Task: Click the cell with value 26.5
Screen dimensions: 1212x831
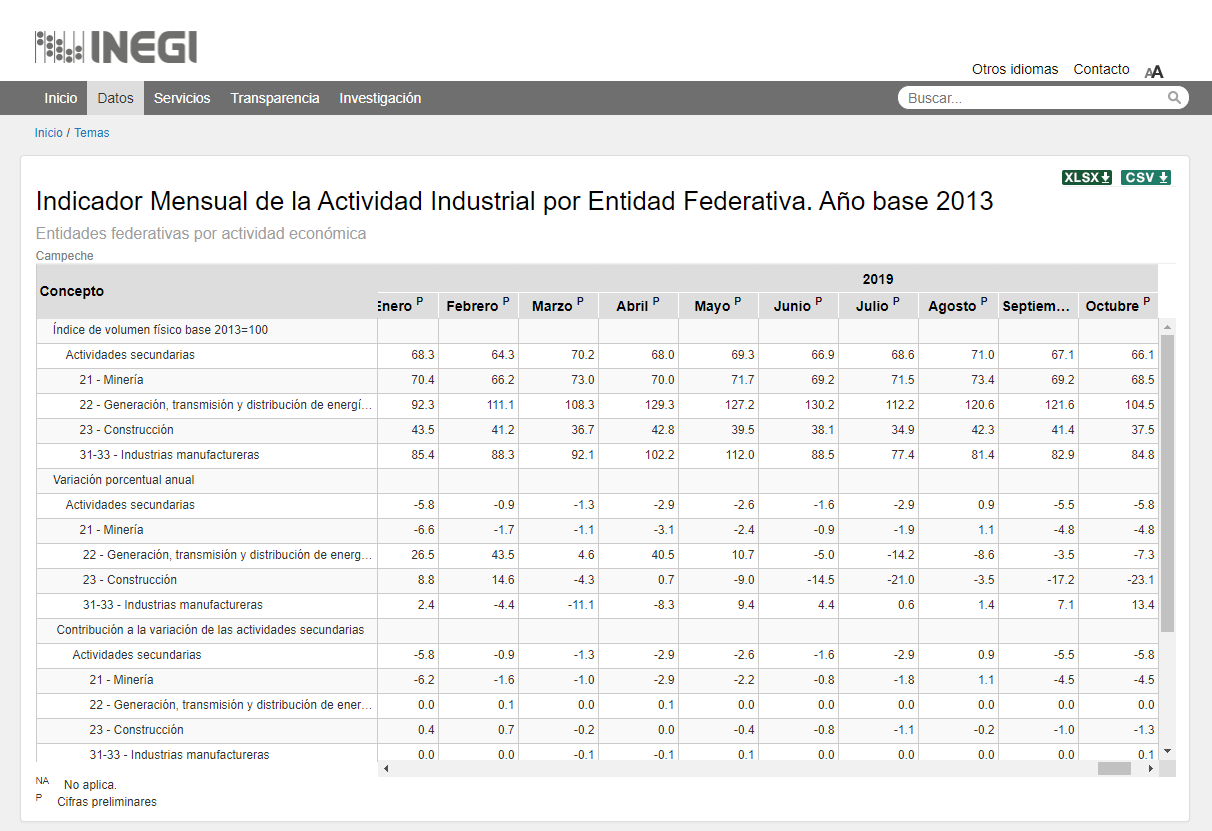Action: [x=408, y=555]
